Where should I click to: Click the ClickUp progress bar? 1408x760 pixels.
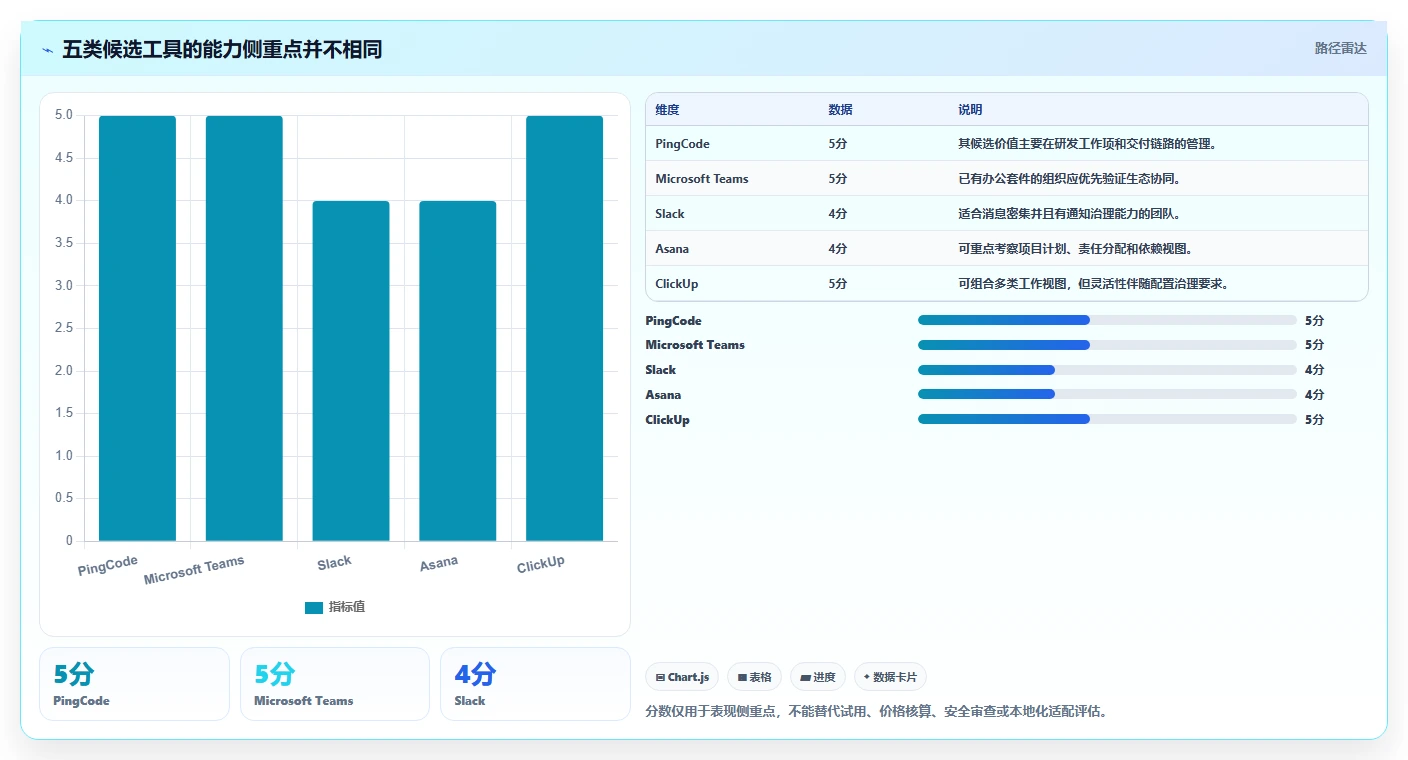point(1107,419)
